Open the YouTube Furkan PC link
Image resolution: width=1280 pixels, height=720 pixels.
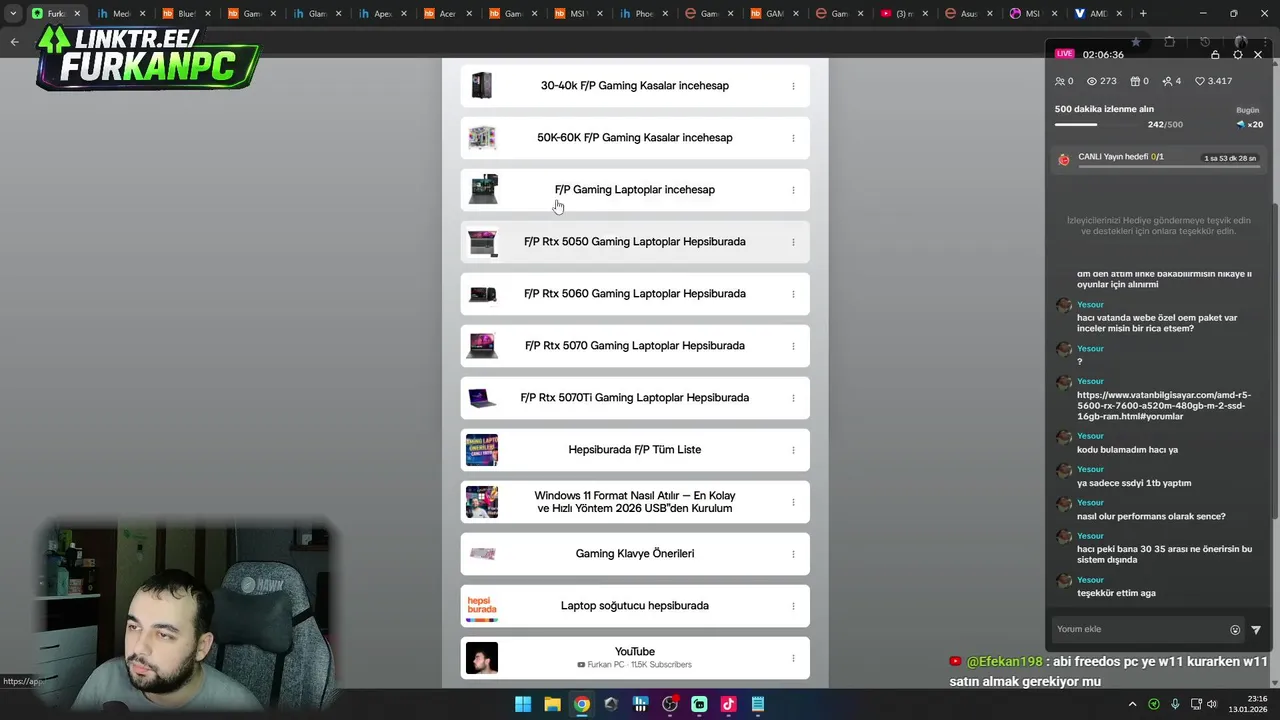click(634, 658)
